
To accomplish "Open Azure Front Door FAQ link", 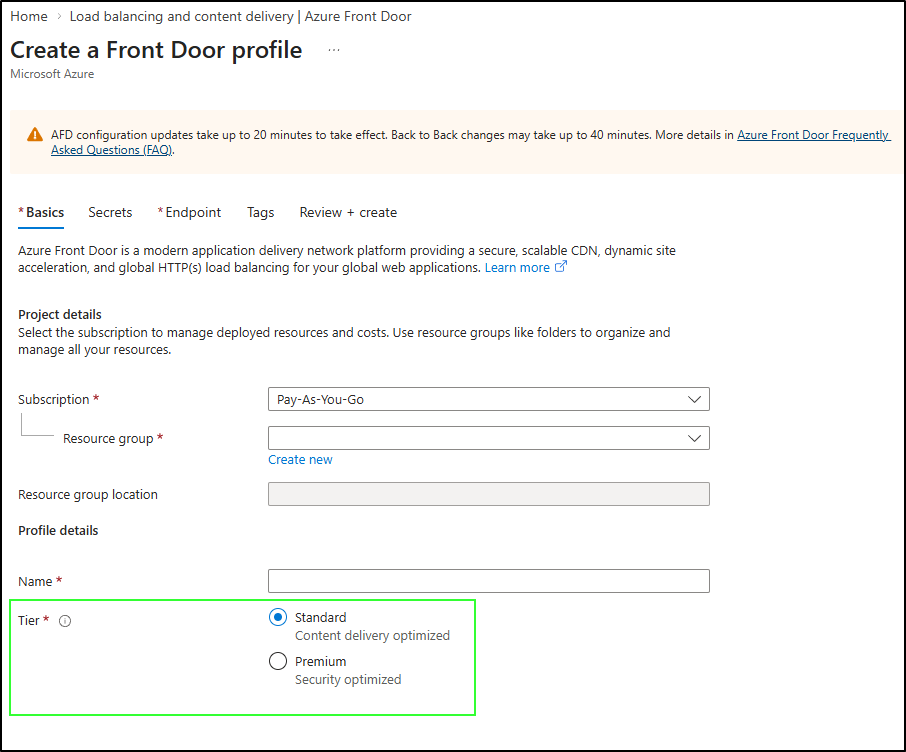I will pyautogui.click(x=812, y=135).
